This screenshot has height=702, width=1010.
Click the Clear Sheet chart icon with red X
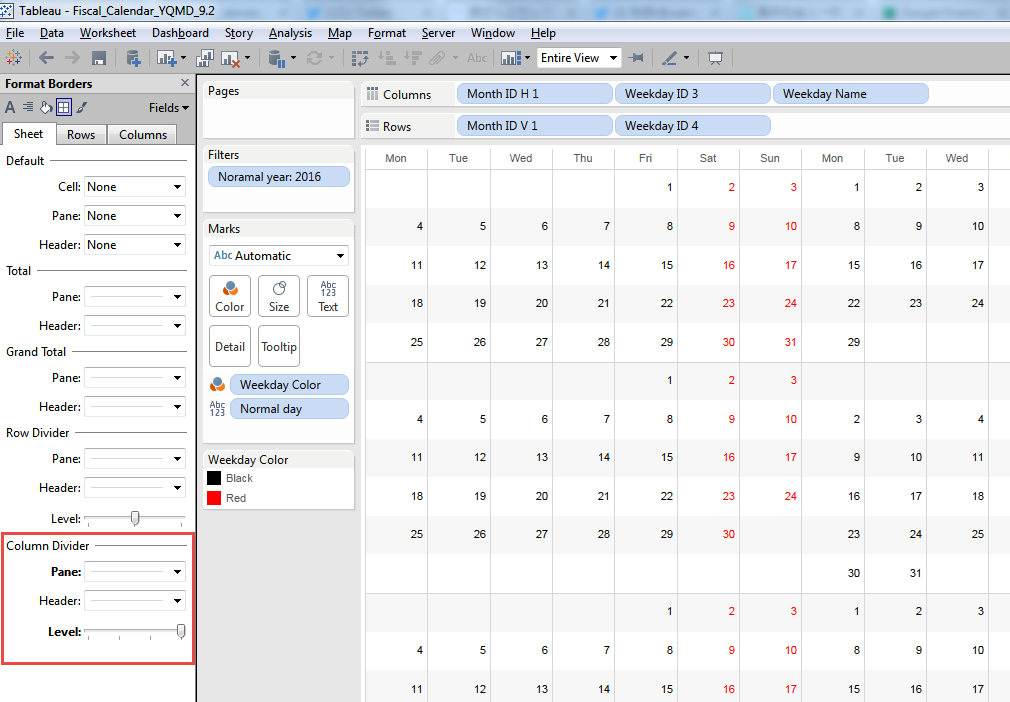coord(231,59)
